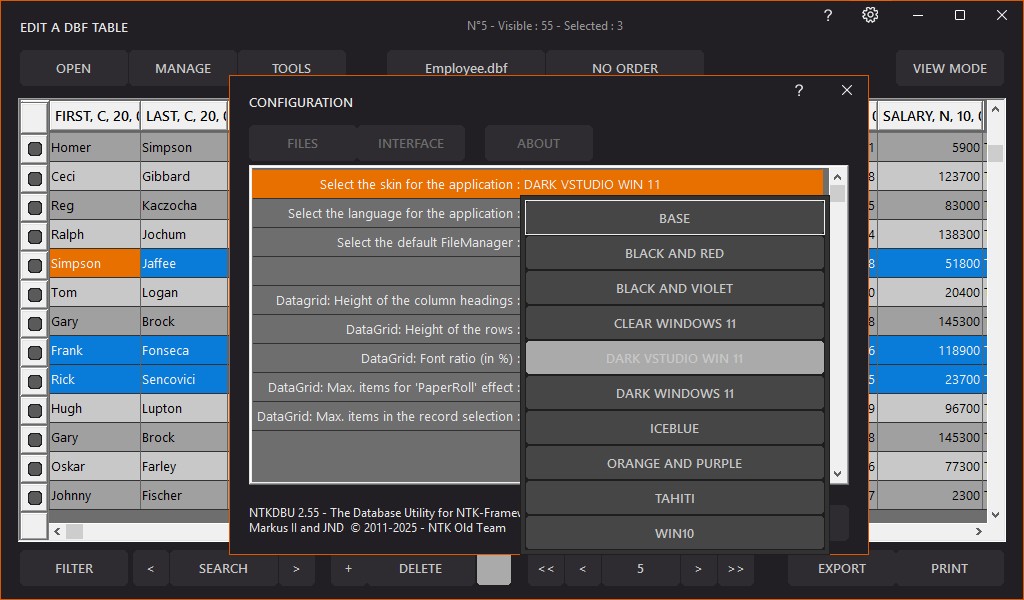Screen dimensions: 1024x600
Task: Open the TOOLS menu
Action: point(291,68)
